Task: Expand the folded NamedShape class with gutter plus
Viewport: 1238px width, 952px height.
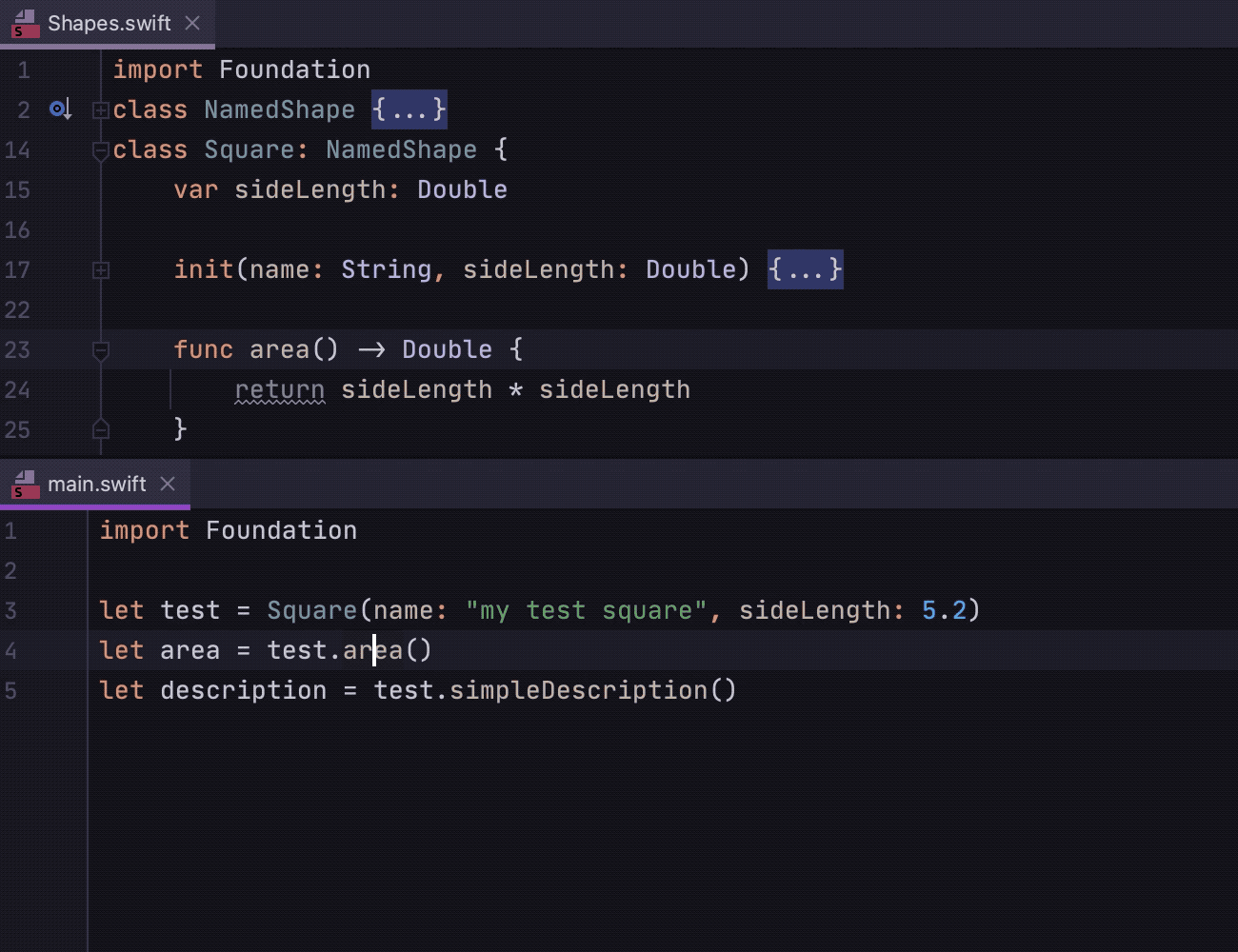Action: [100, 110]
